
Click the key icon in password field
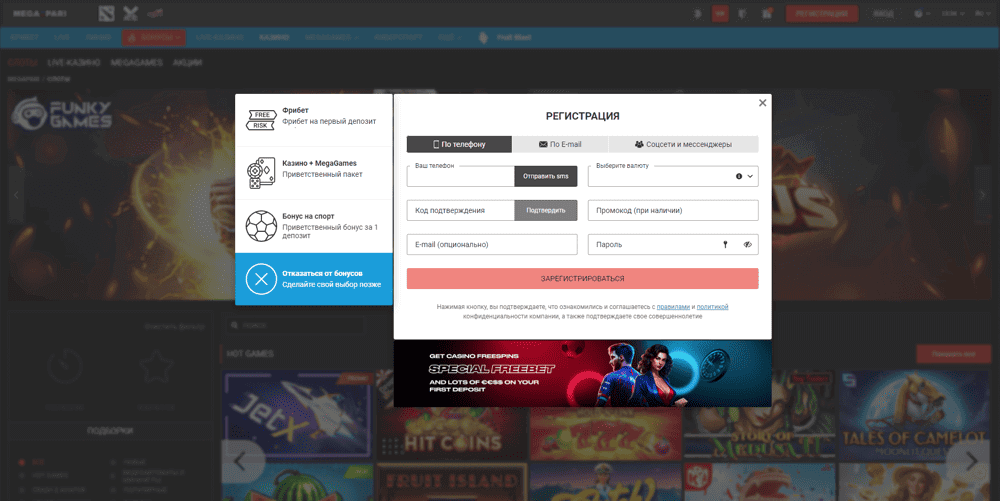(725, 245)
